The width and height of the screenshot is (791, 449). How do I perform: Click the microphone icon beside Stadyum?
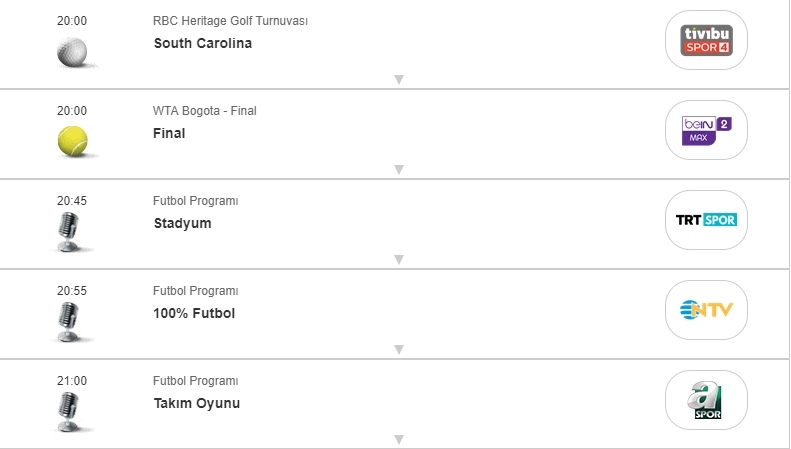tap(68, 232)
